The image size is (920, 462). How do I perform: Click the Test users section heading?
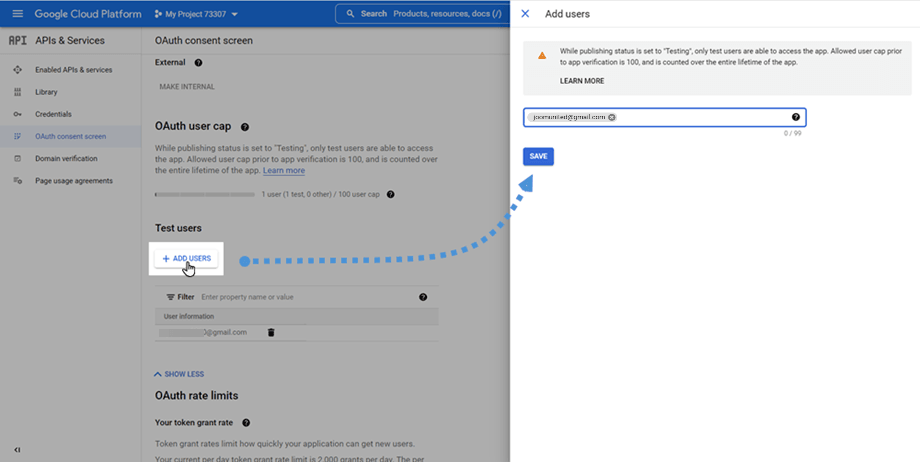tap(178, 228)
